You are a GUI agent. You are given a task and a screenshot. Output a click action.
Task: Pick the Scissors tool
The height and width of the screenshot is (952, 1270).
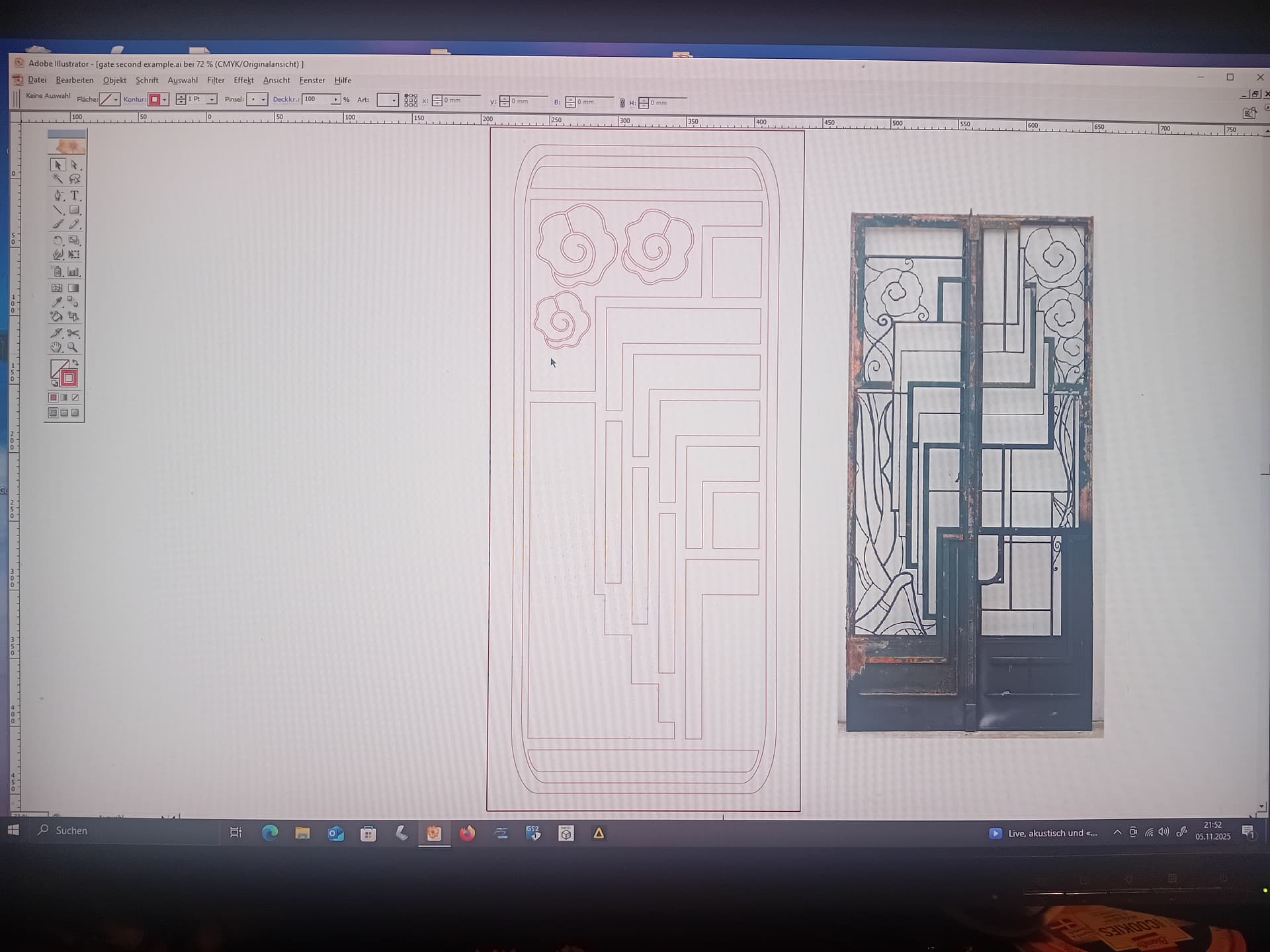pyautogui.click(x=73, y=333)
